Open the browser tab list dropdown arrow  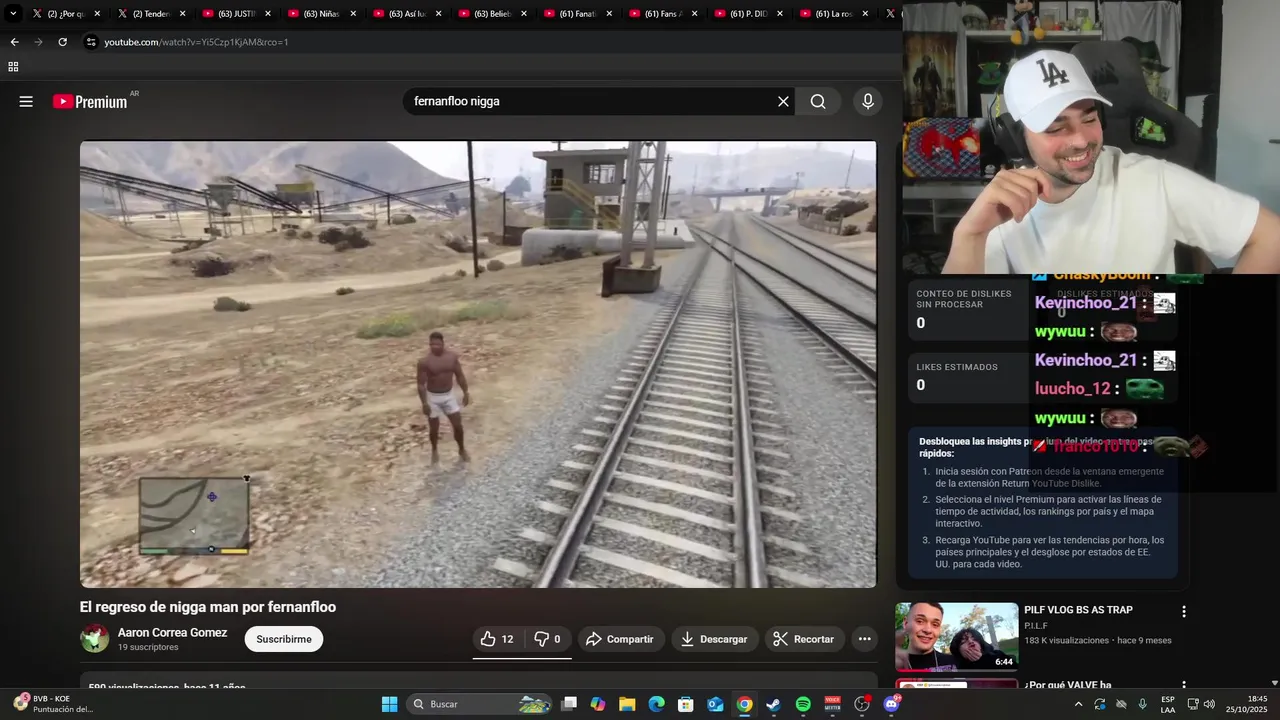click(x=13, y=14)
